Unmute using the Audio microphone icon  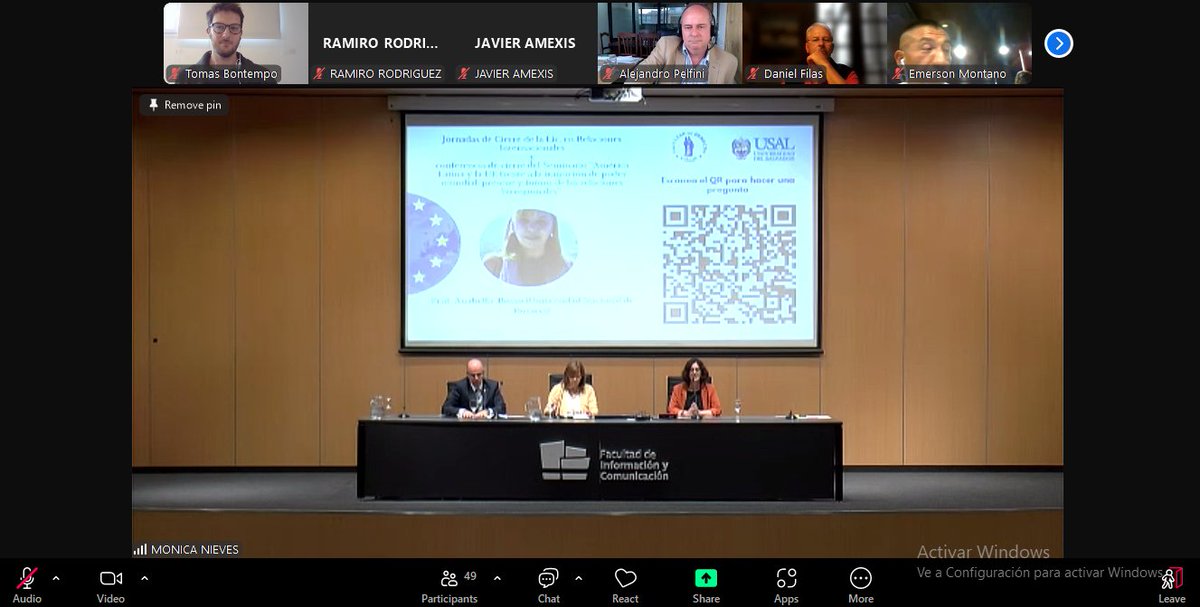point(27,578)
